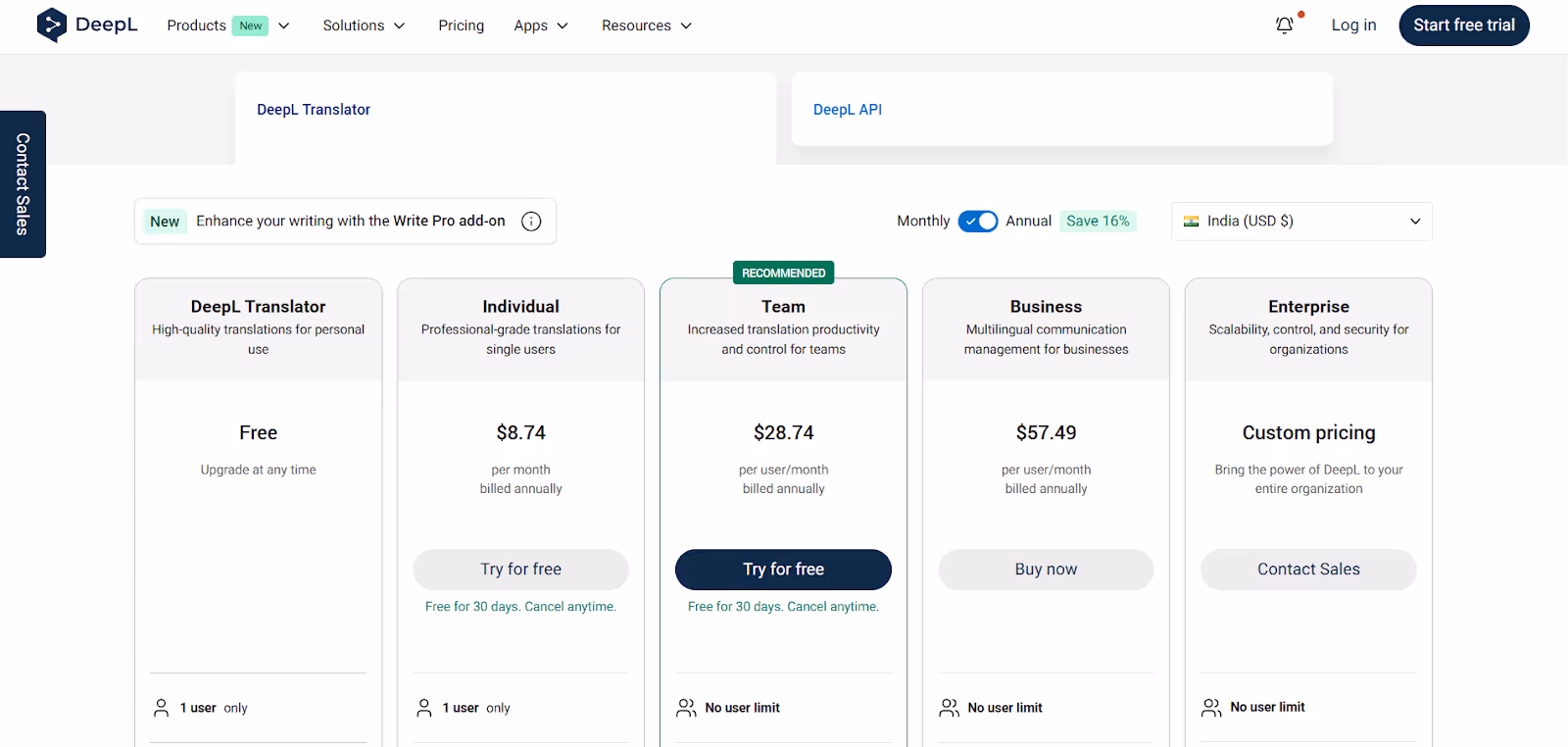Open the notifications bell icon
Viewport: 1568px width, 747px height.
(x=1285, y=25)
